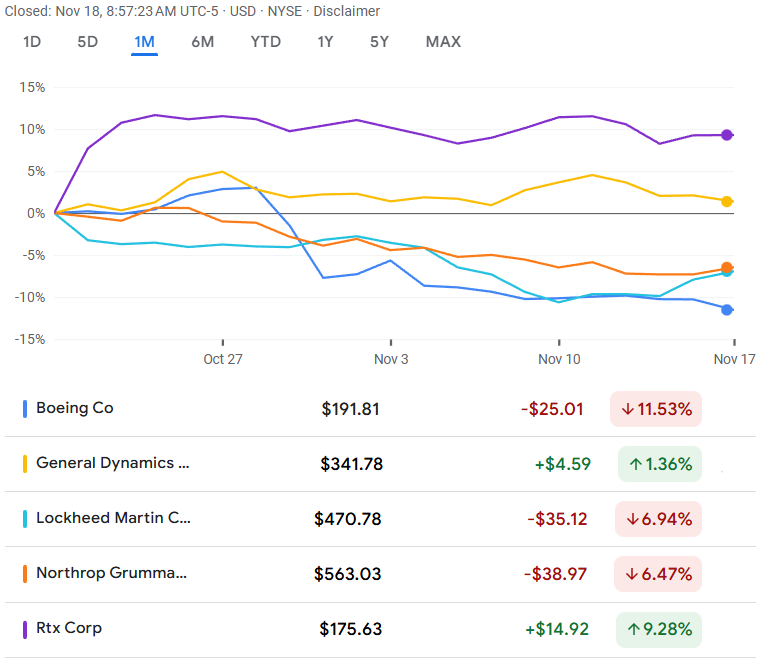The height and width of the screenshot is (661, 760).
Task: Open the Boeing Co stock row
Action: (380, 409)
